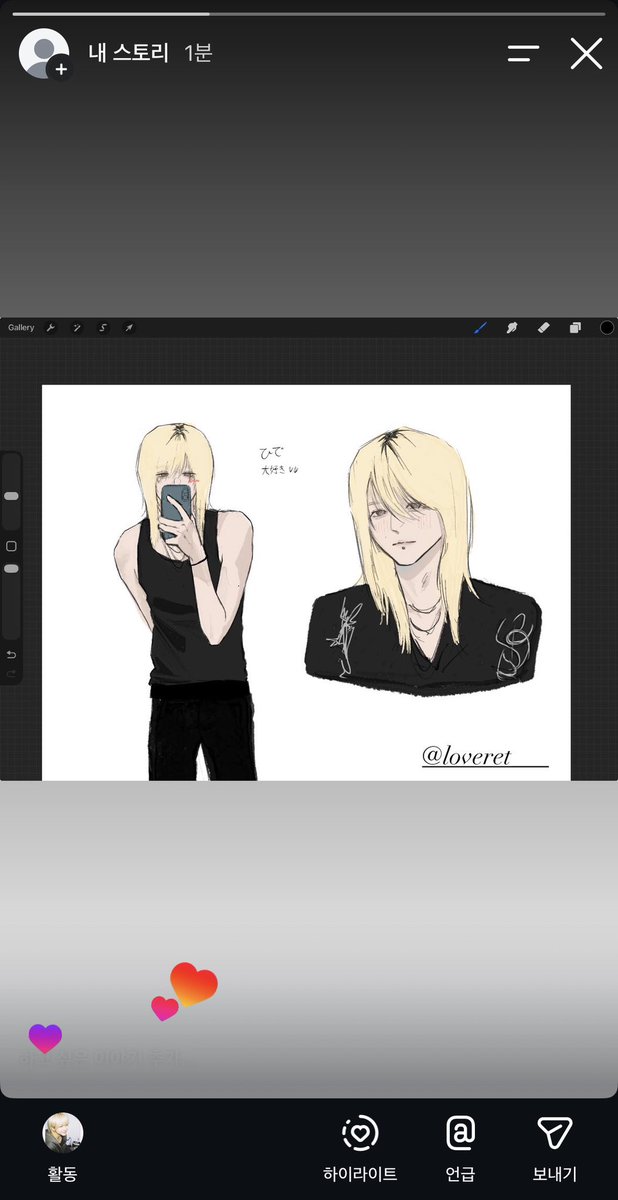Image resolution: width=618 pixels, height=1200 pixels.
Task: Select the blue Brush tool
Action: pos(479,327)
